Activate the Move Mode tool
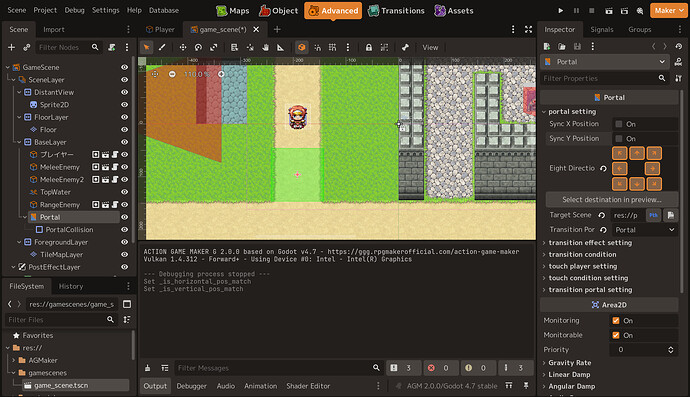Image resolution: width=690 pixels, height=397 pixels. pyautogui.click(x=183, y=48)
